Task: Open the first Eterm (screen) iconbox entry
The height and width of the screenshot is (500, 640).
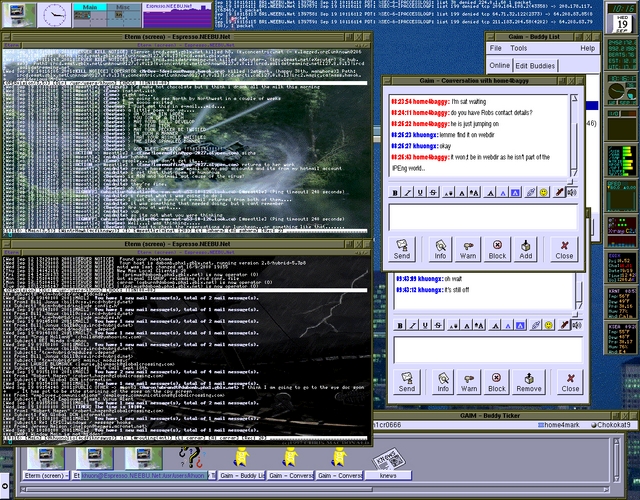Action: tap(46, 464)
